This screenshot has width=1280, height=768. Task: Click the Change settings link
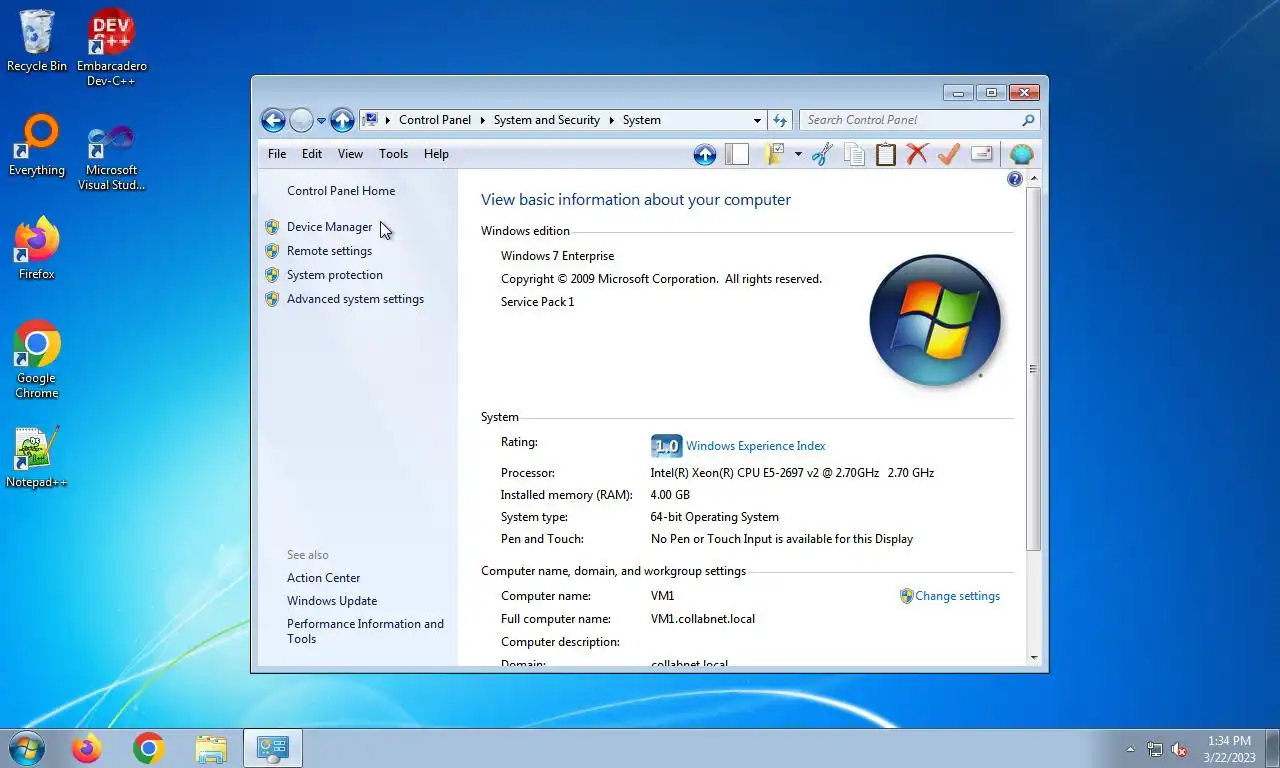pyautogui.click(x=957, y=596)
